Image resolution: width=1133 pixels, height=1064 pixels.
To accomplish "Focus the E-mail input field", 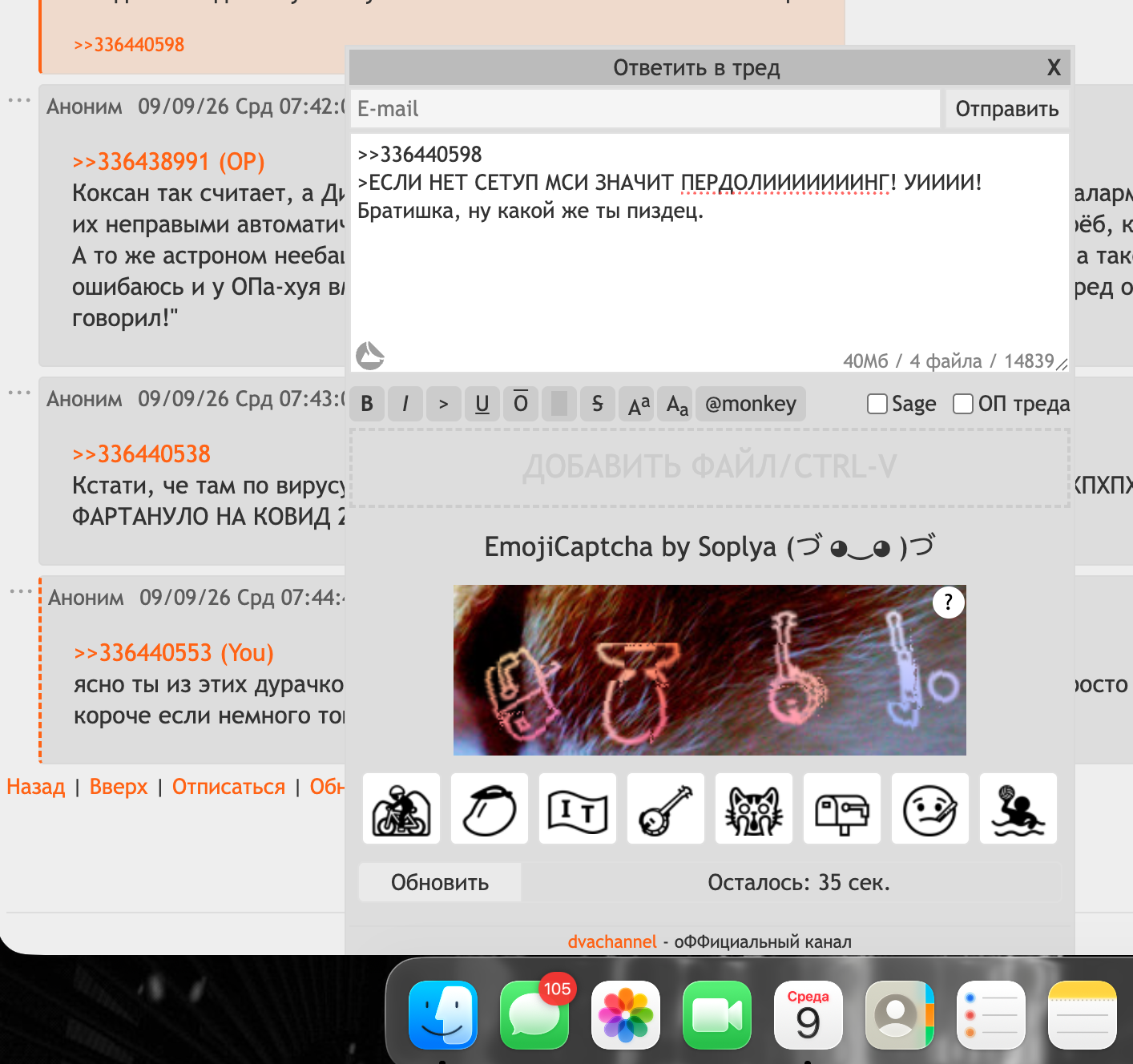I will (x=645, y=108).
